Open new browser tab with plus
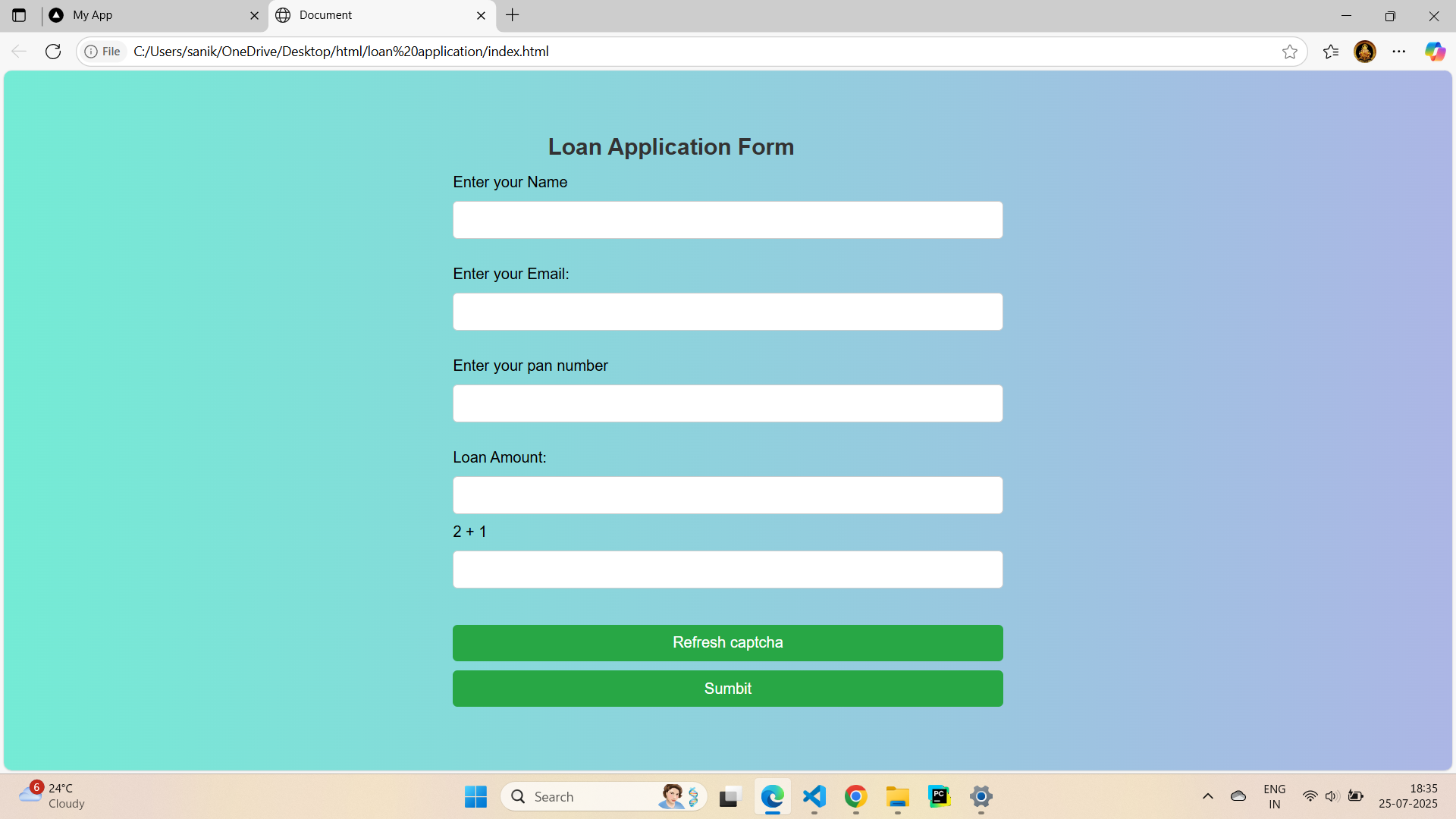Viewport: 1456px width, 819px height. point(512,15)
